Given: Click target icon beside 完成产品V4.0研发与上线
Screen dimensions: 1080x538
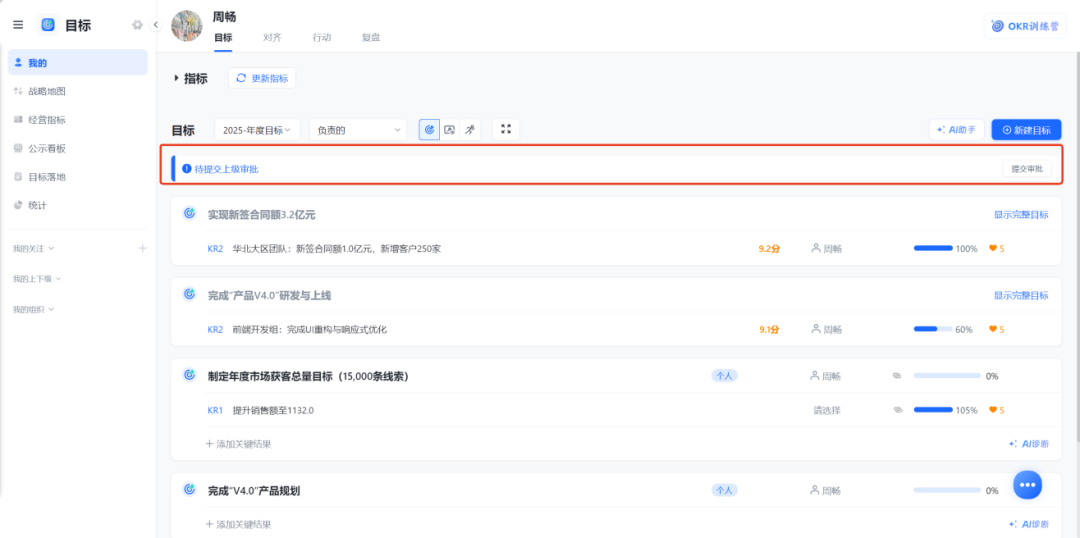Looking at the screenshot, I should click(x=189, y=294).
